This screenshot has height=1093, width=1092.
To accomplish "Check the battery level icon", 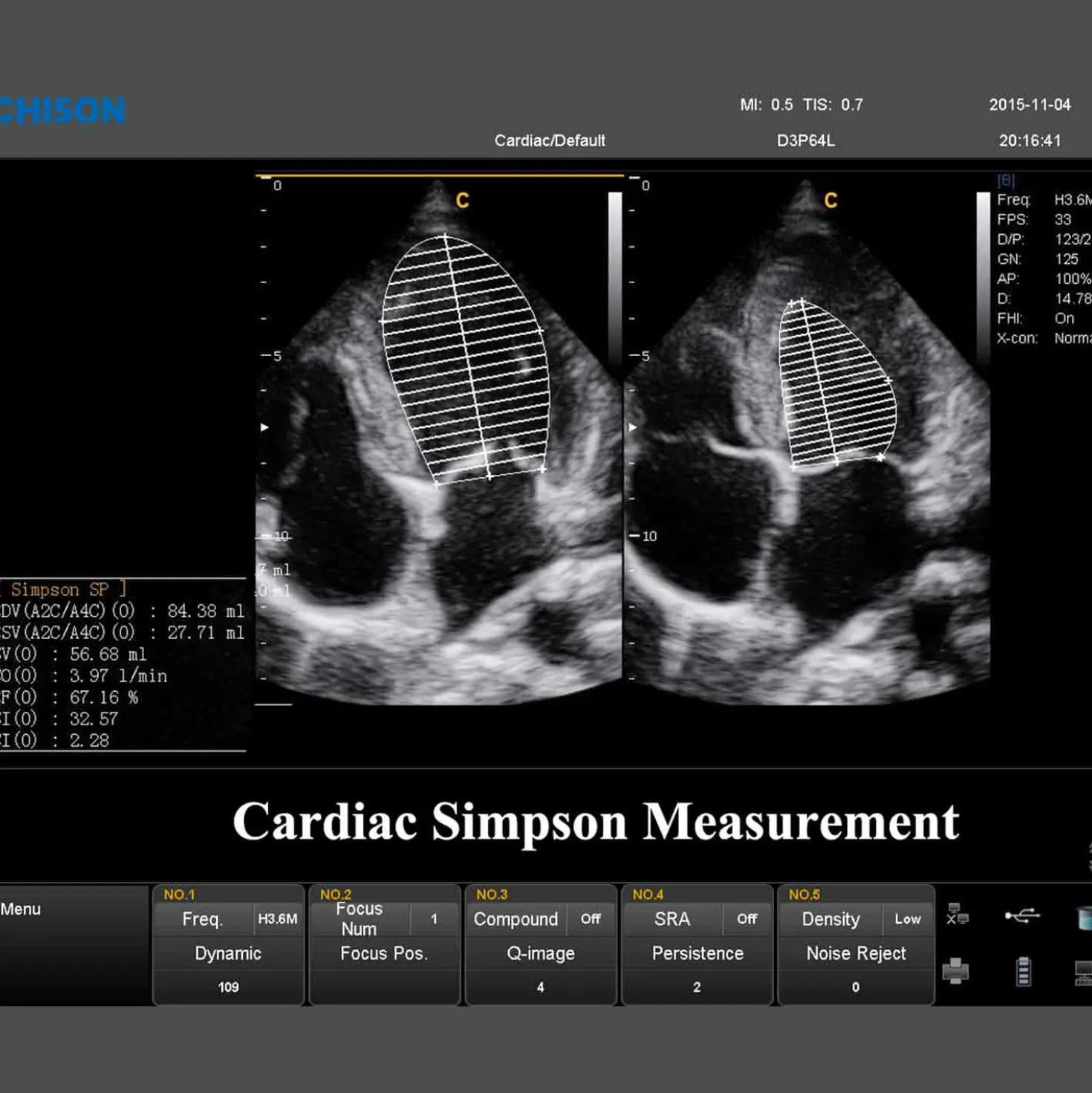I will tap(1024, 971).
